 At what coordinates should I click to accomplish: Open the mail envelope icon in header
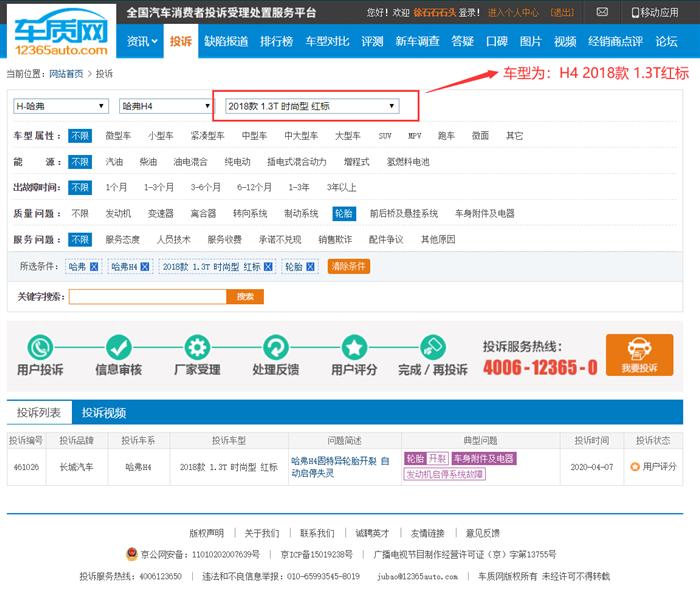[602, 12]
